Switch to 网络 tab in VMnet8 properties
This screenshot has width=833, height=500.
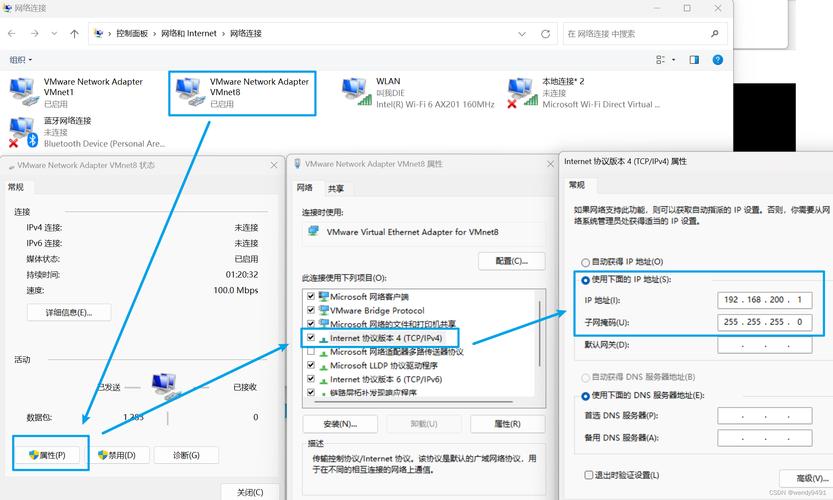(x=304, y=188)
